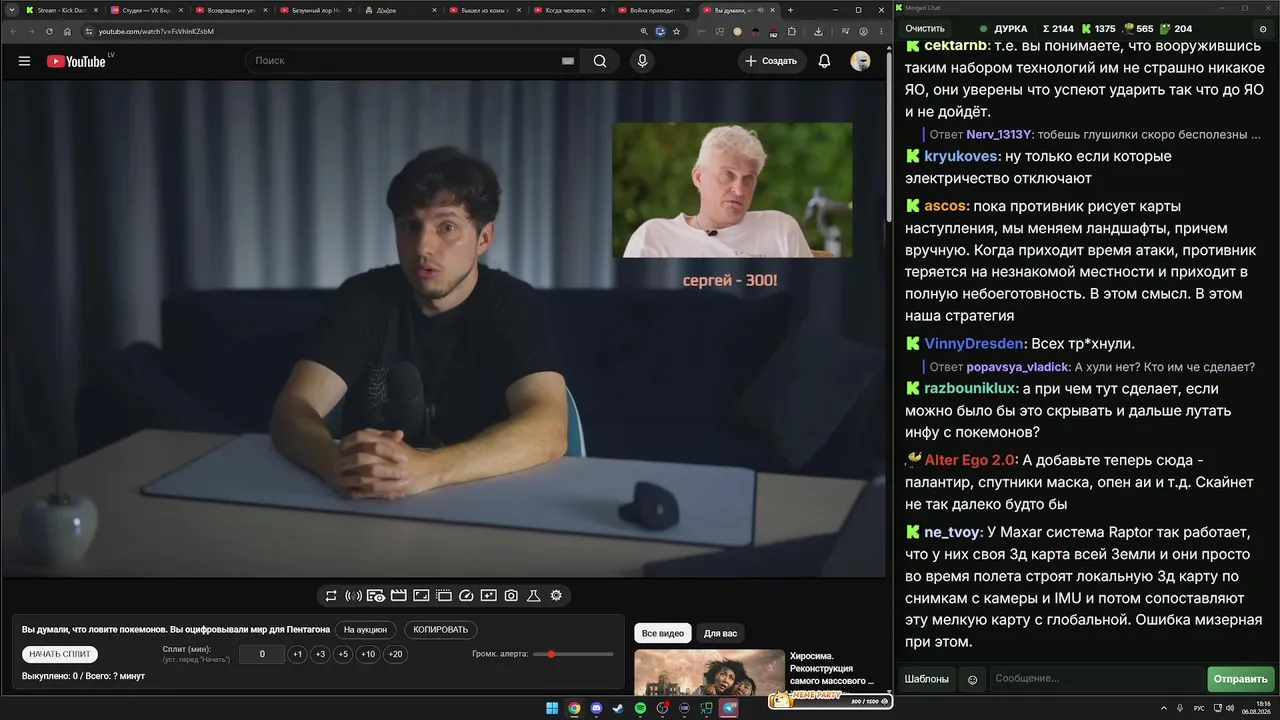This screenshot has width=1280, height=720.
Task: Focus the chat 'Сообщение...' message field
Action: pyautogui.click(x=1096, y=679)
